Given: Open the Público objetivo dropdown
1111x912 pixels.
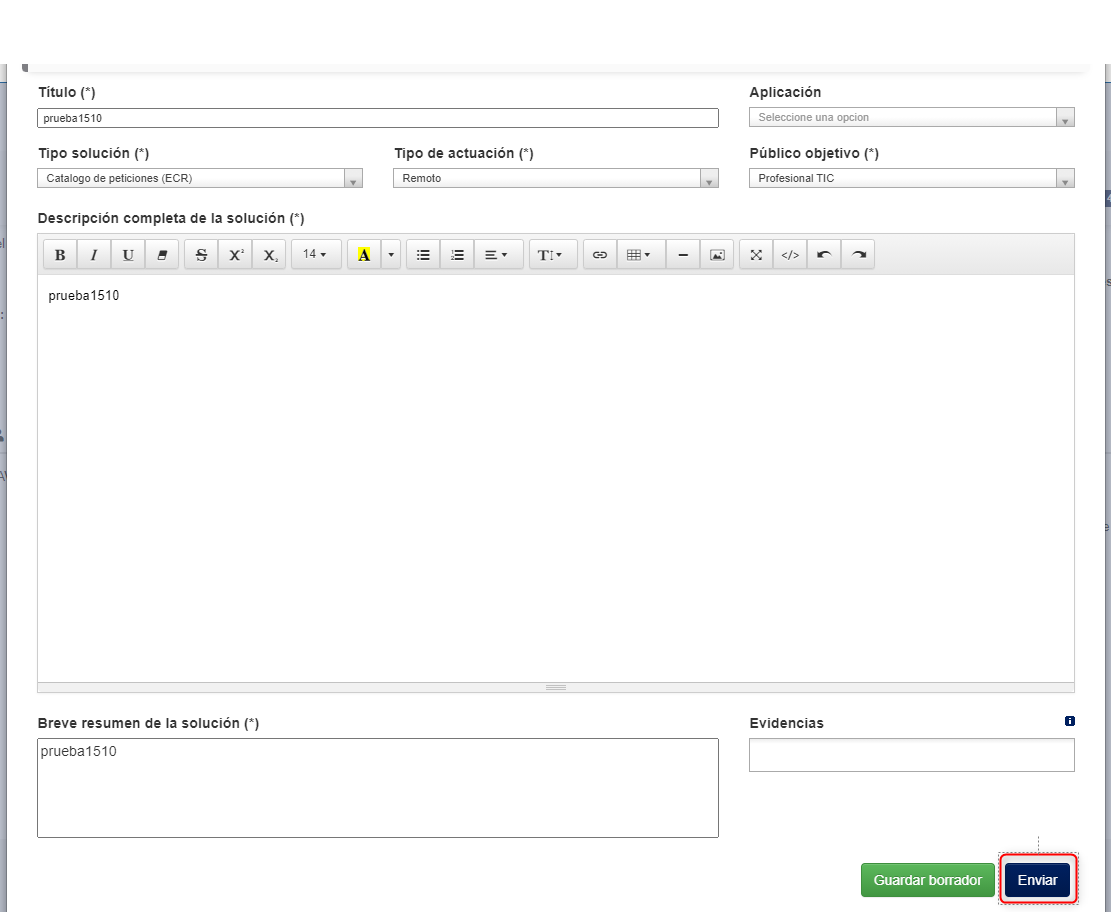Looking at the screenshot, I should tap(911, 178).
